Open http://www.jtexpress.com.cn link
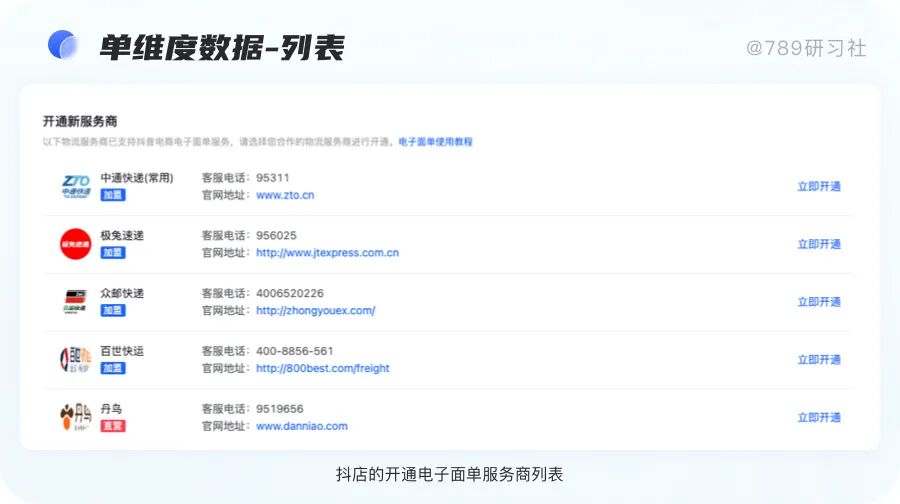The height and width of the screenshot is (504, 900). coord(327,253)
